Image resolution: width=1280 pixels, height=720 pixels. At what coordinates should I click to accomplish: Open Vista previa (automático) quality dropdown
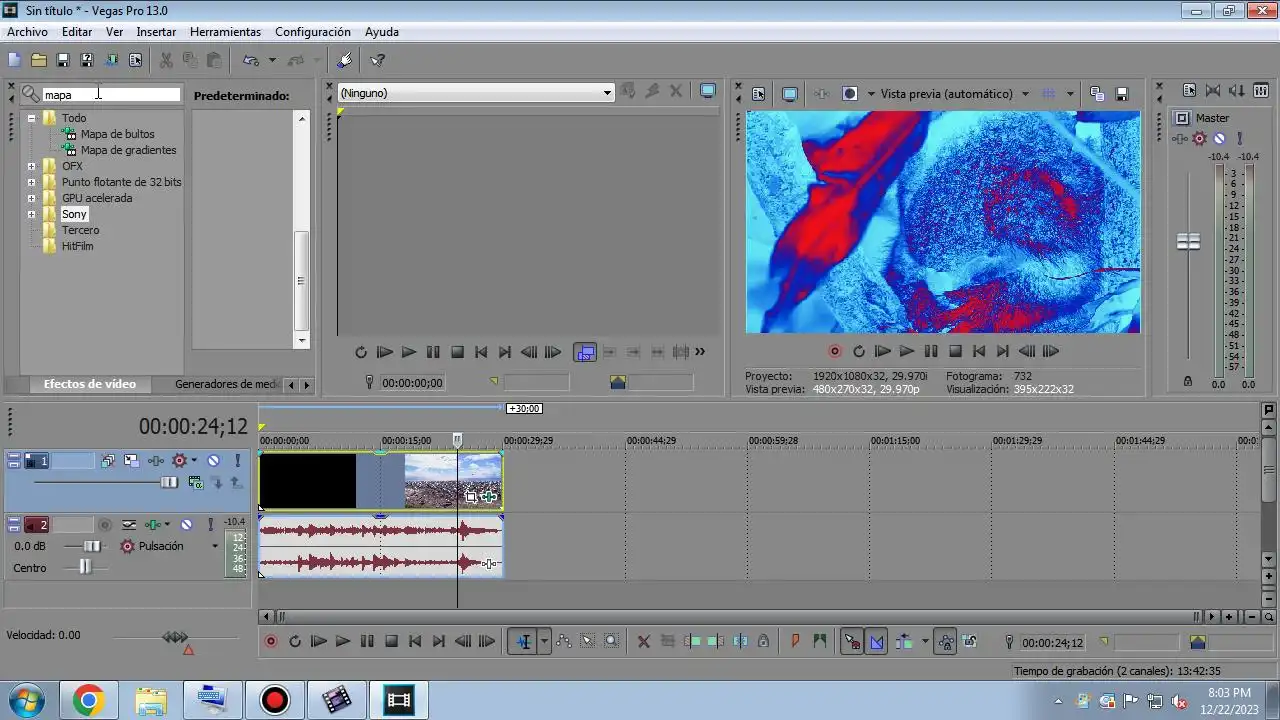[x=1025, y=94]
